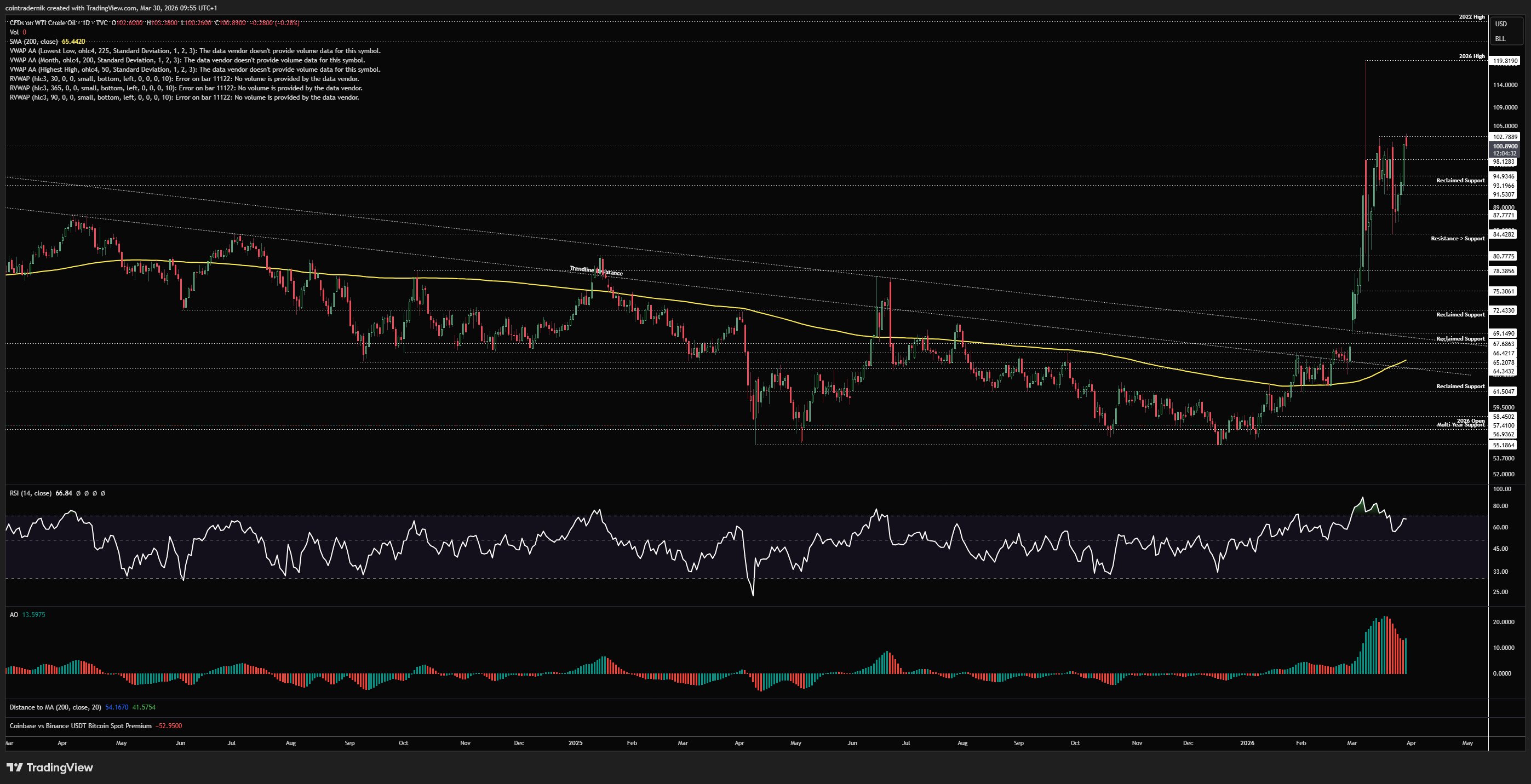Click the Vol indicator legend
The width and height of the screenshot is (1531, 784).
(x=14, y=32)
